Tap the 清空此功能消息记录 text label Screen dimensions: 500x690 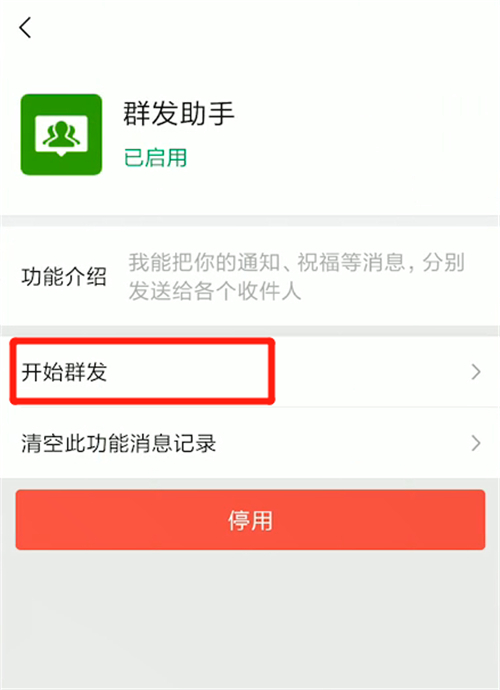pyautogui.click(x=118, y=443)
